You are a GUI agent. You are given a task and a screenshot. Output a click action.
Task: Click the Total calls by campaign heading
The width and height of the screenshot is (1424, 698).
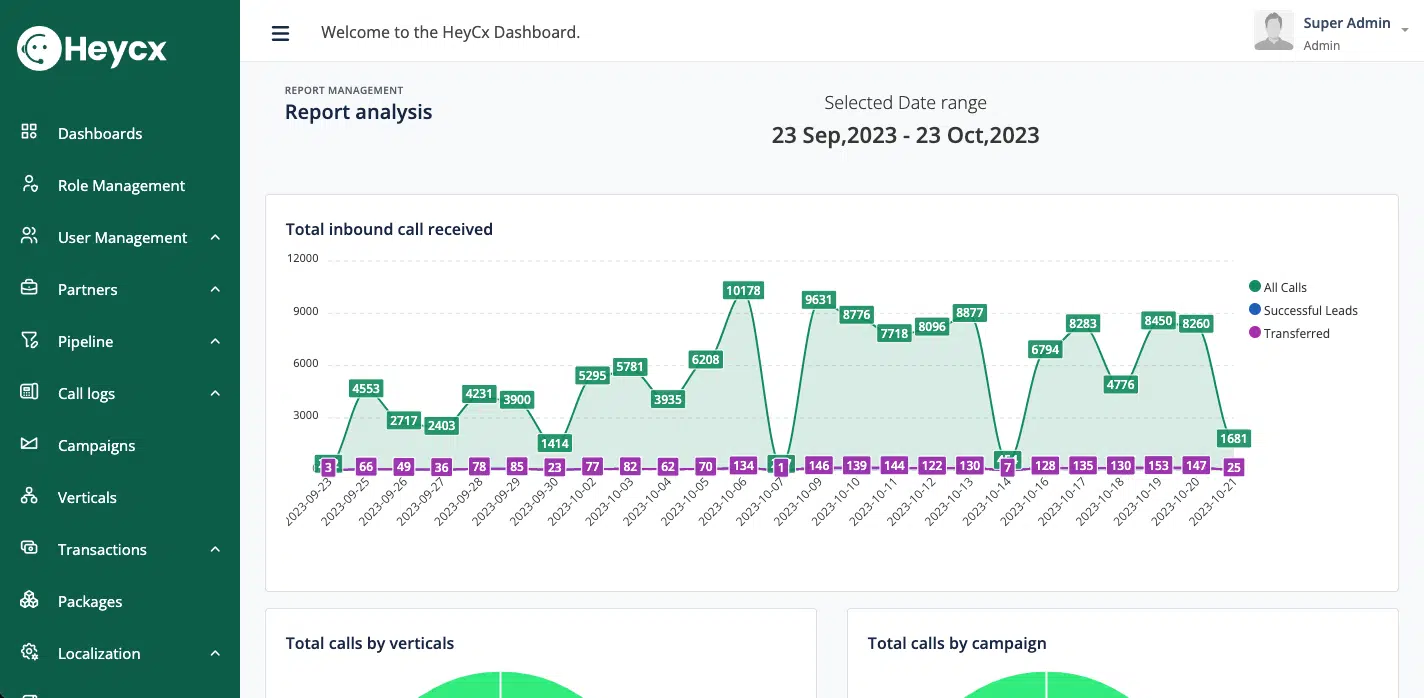(957, 643)
